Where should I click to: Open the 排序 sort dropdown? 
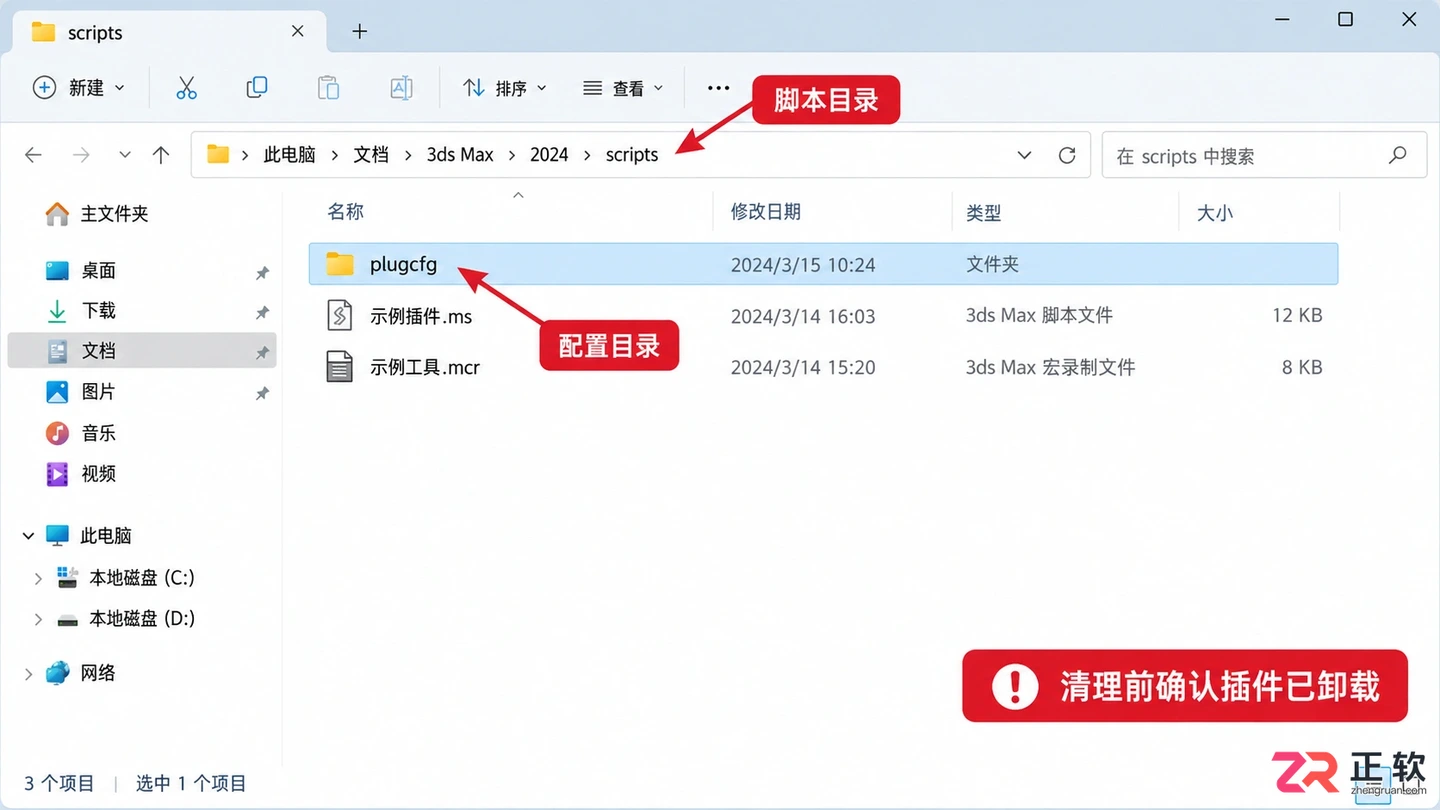(x=505, y=88)
